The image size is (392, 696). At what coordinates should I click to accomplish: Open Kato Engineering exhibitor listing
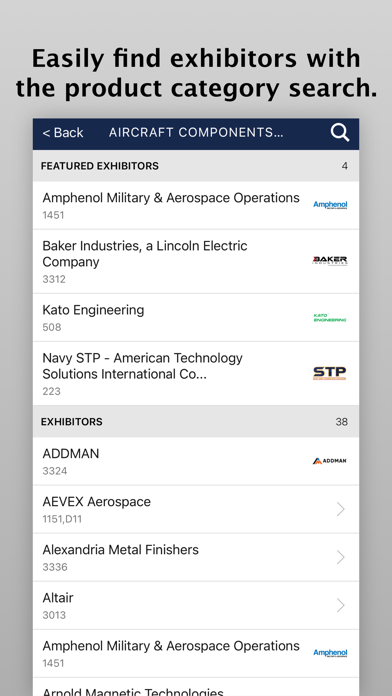click(x=196, y=317)
